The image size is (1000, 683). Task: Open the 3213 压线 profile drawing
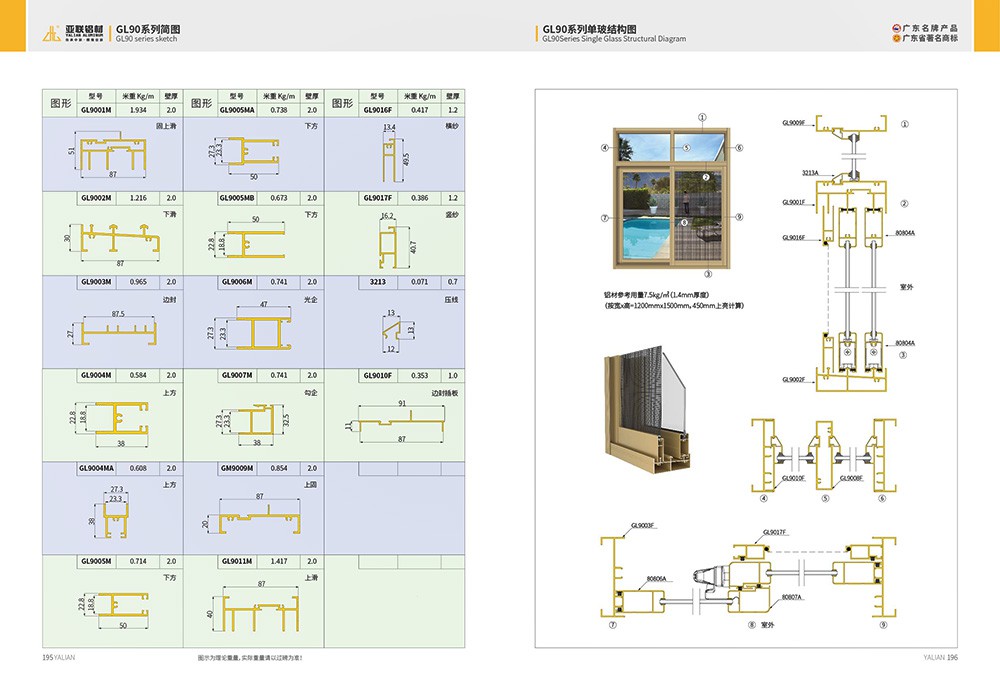(398, 332)
